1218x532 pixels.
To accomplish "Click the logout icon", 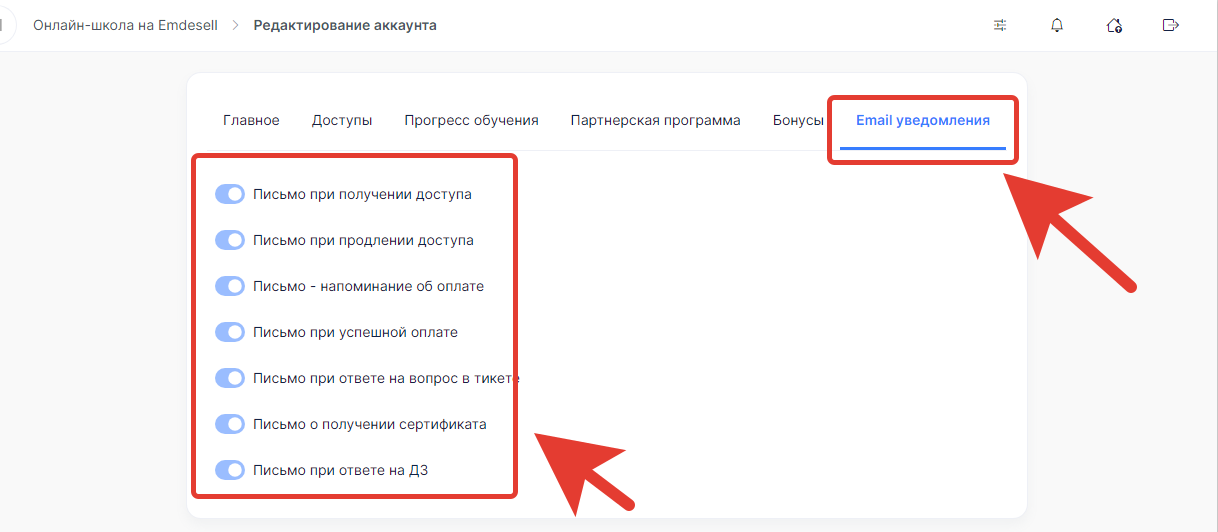I will point(1171,25).
